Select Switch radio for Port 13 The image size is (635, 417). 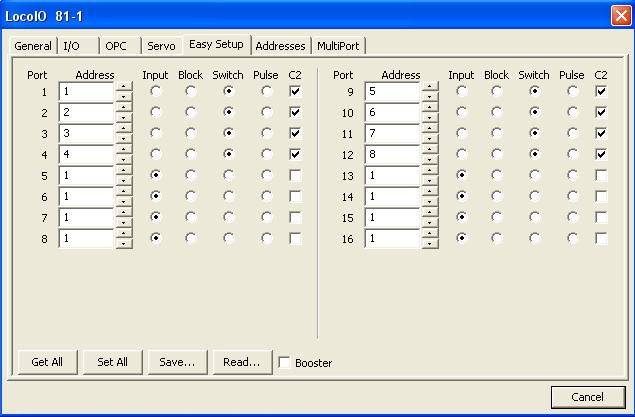click(x=534, y=174)
